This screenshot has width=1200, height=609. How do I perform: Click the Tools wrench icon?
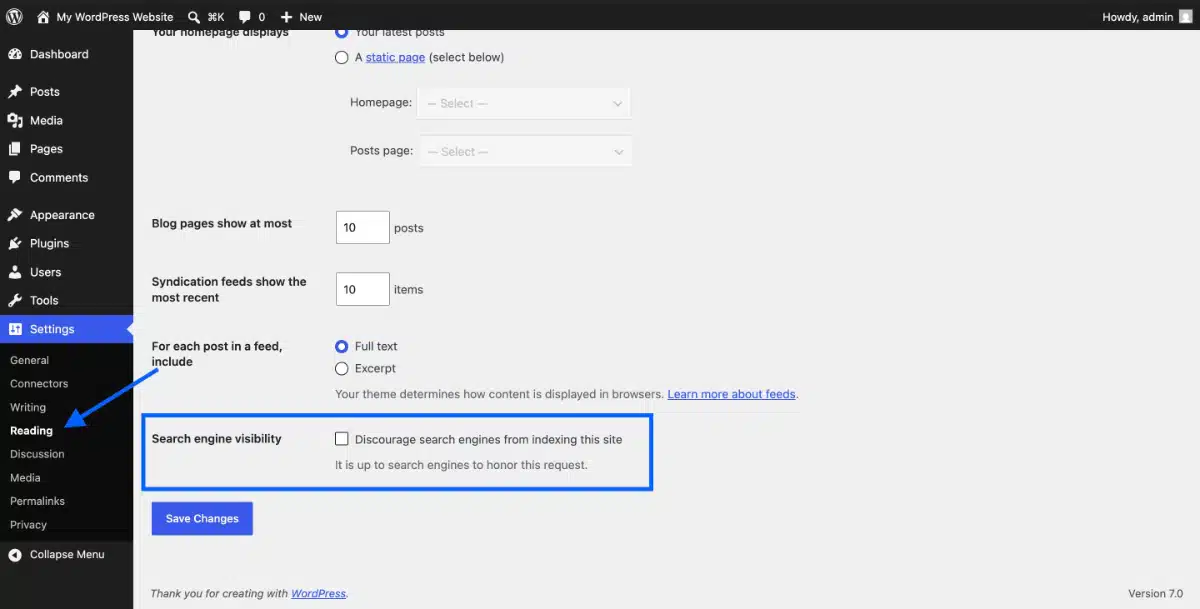15,300
